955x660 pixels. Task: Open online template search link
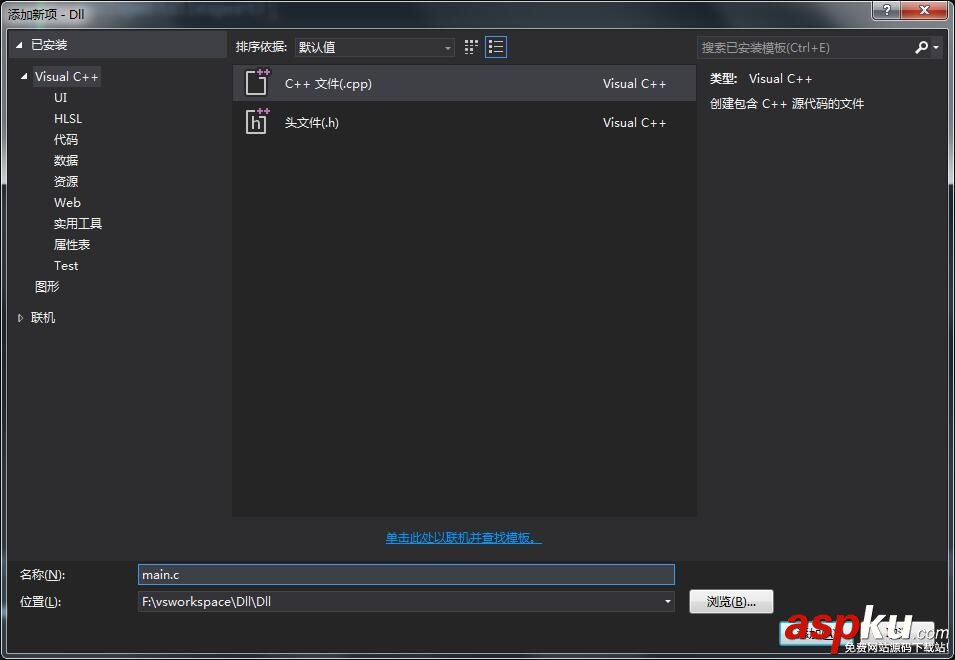point(462,537)
